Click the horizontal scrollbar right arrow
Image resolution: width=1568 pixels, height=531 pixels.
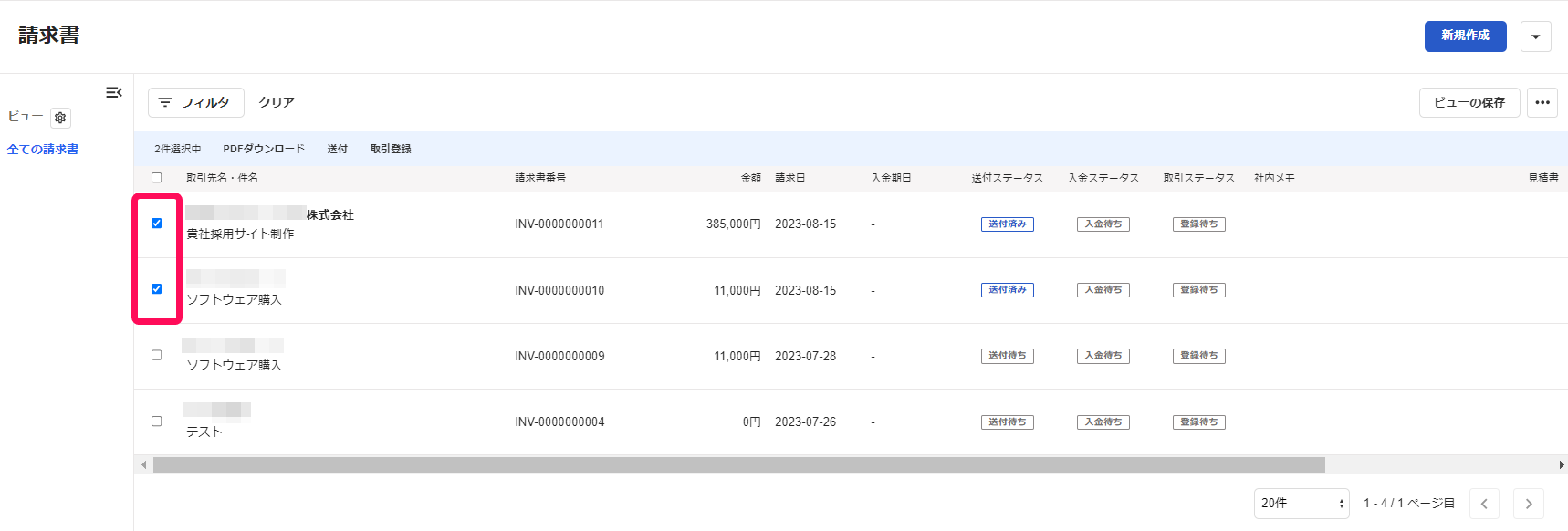point(1562,465)
